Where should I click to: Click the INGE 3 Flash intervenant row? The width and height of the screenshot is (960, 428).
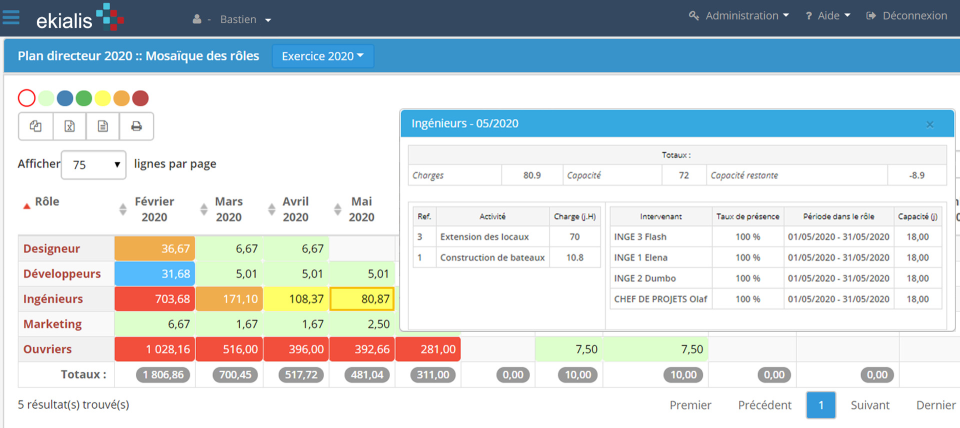point(776,236)
